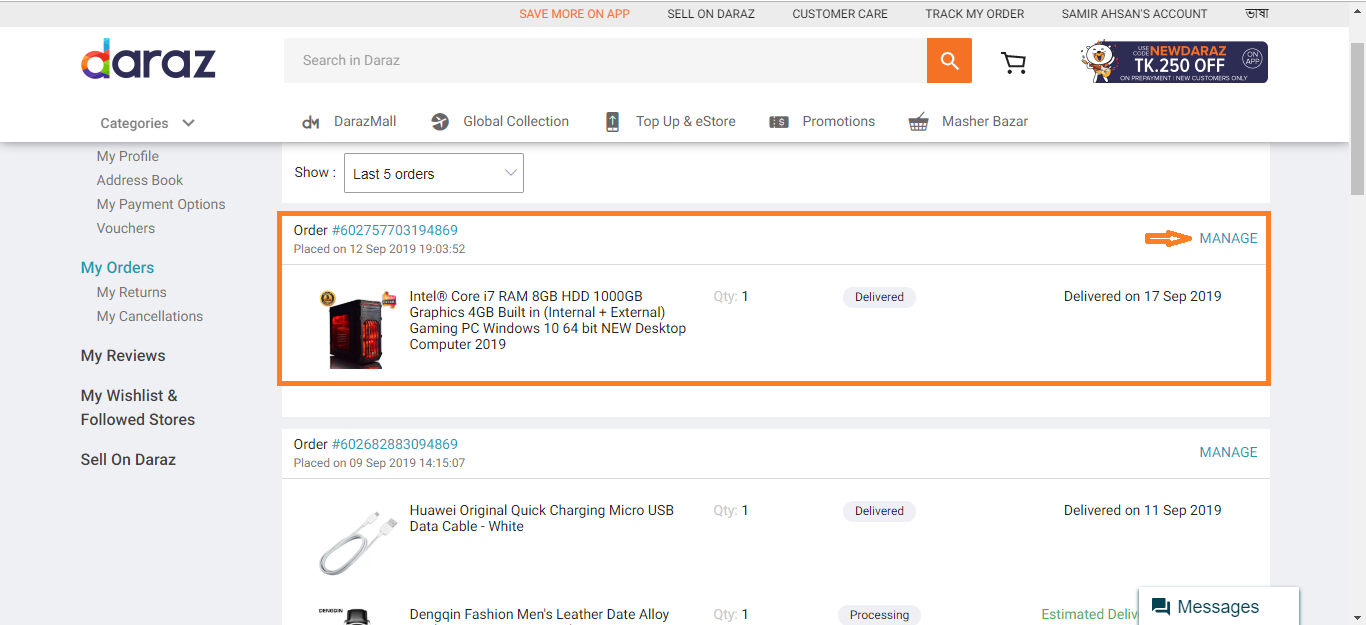Open the Promotions icon link
The height and width of the screenshot is (625, 1366).
point(779,122)
